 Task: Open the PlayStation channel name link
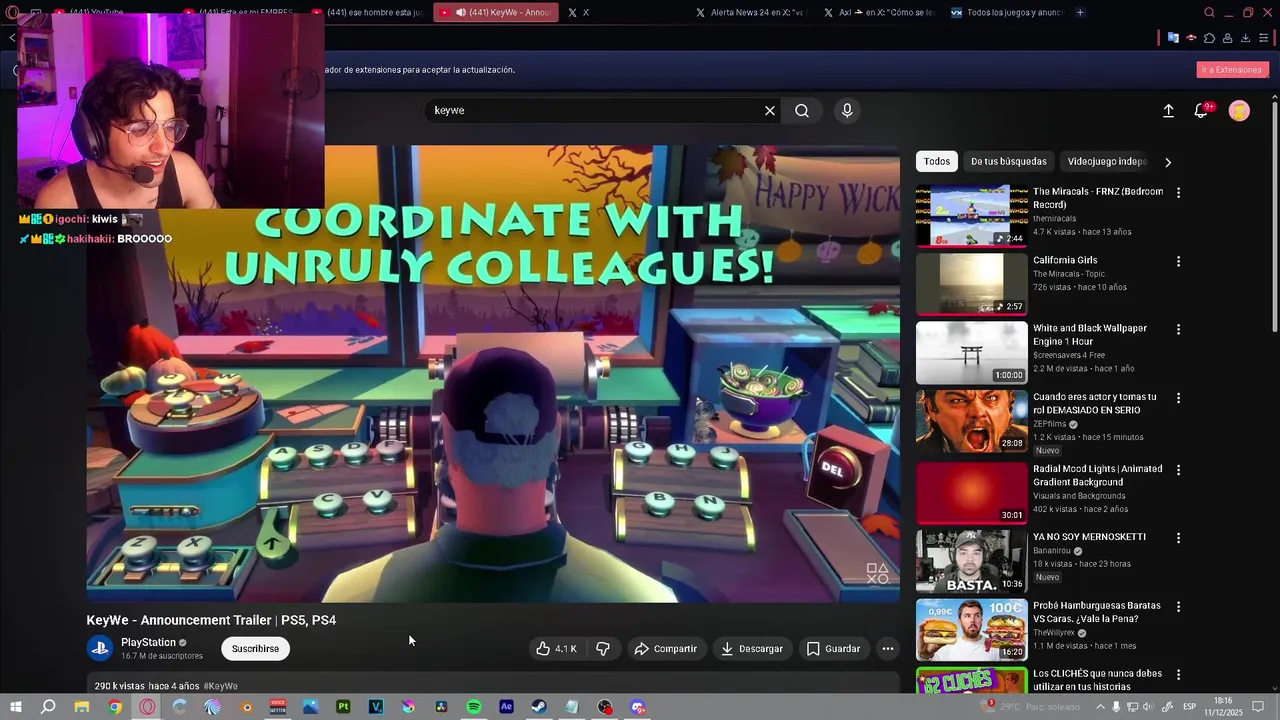pos(148,643)
